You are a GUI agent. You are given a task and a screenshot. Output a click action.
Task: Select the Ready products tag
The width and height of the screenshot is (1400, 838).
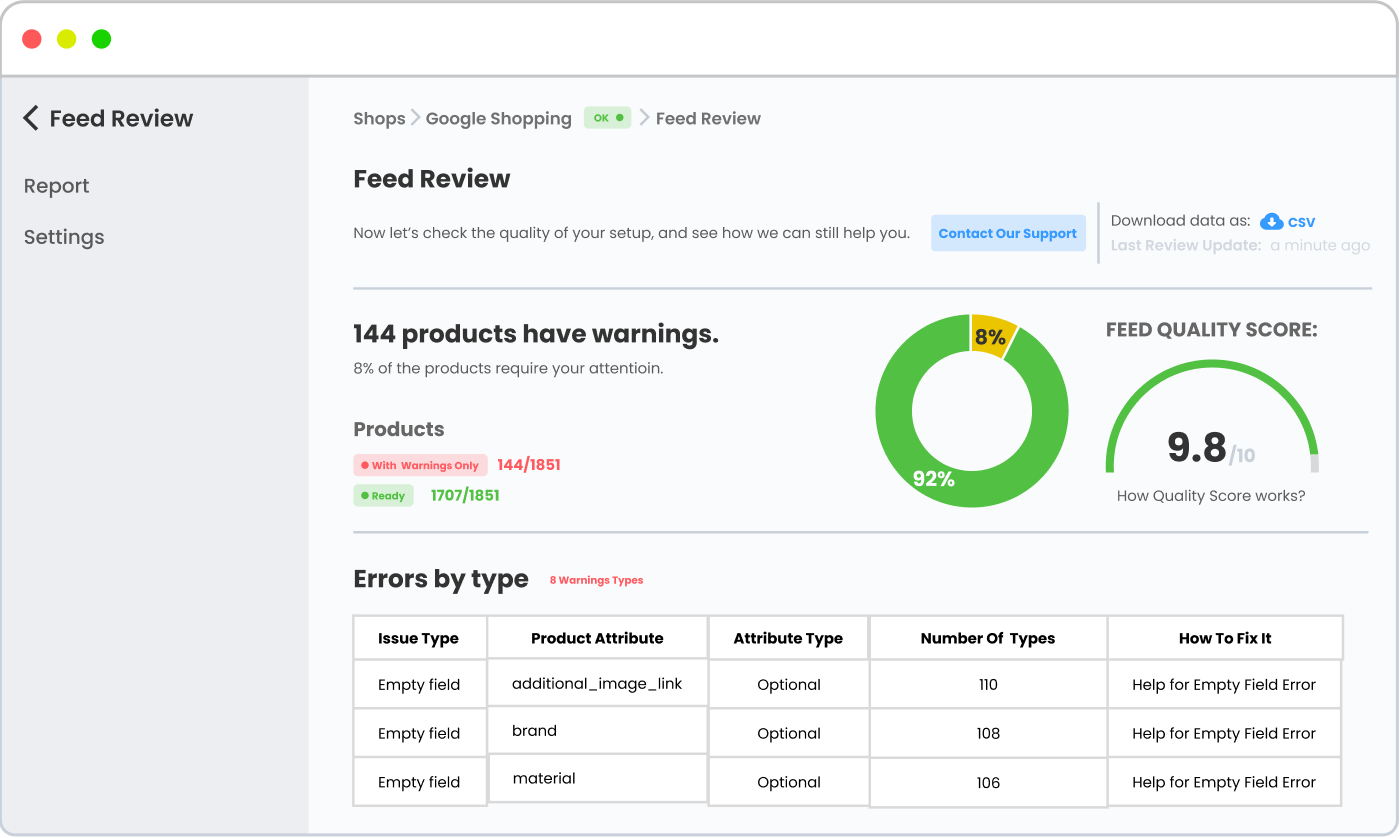click(x=383, y=495)
